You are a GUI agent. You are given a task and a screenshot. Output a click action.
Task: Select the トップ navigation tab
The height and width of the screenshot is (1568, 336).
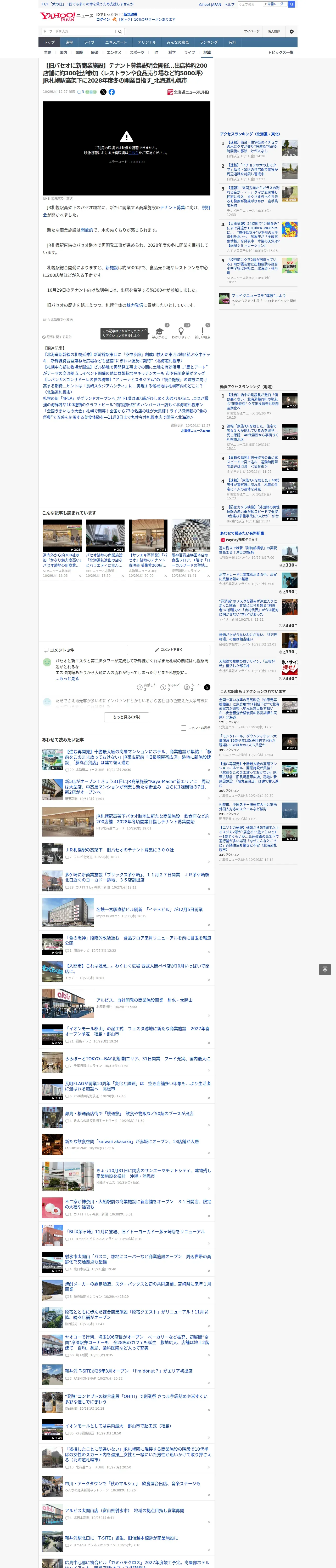[49, 43]
